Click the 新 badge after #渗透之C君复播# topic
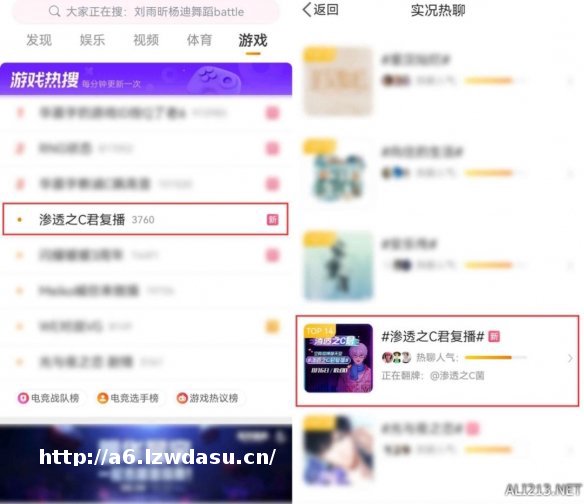Viewport: 584px width, 504px height. tap(494, 337)
